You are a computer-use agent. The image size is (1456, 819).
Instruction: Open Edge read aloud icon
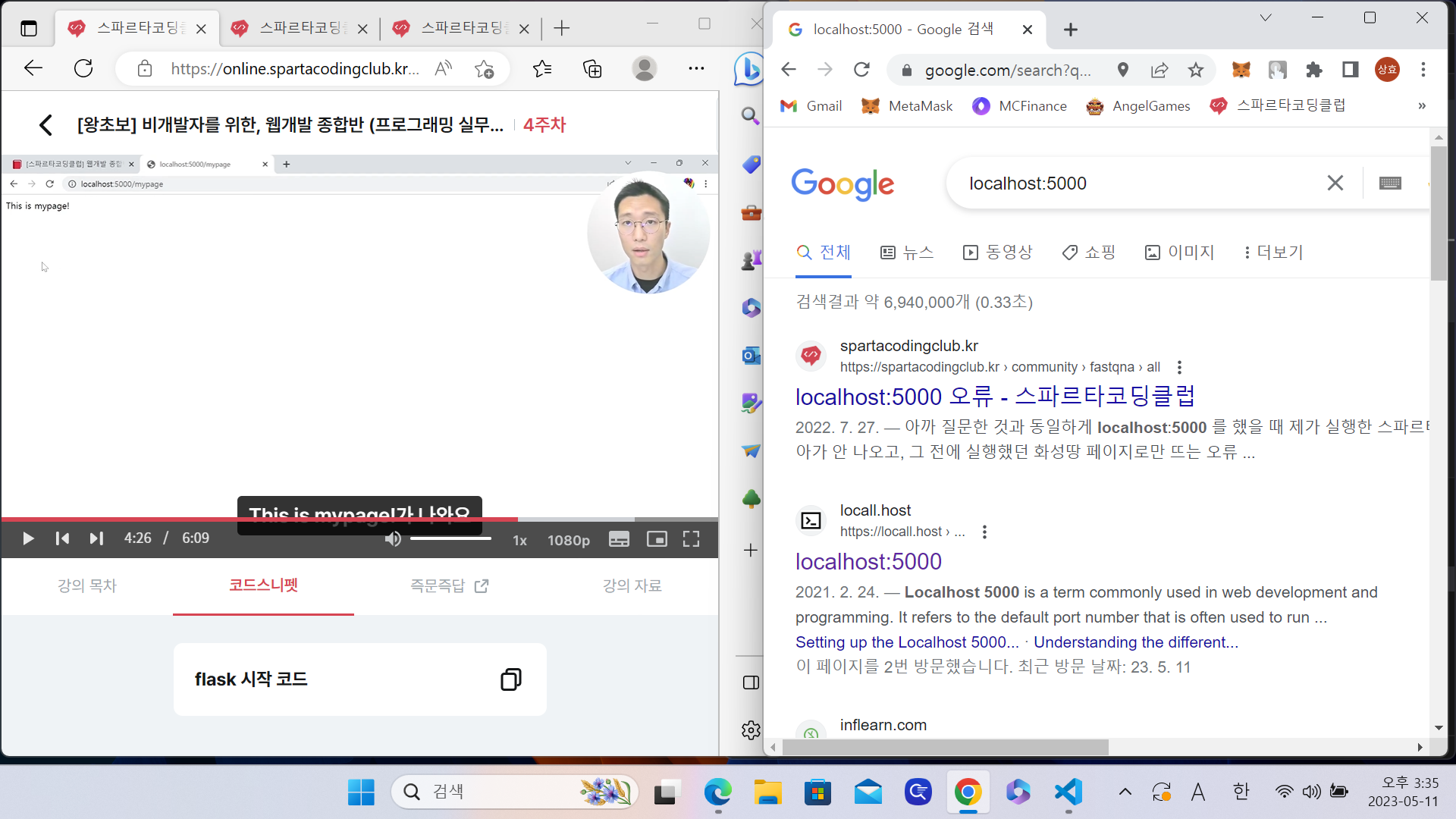pyautogui.click(x=444, y=69)
